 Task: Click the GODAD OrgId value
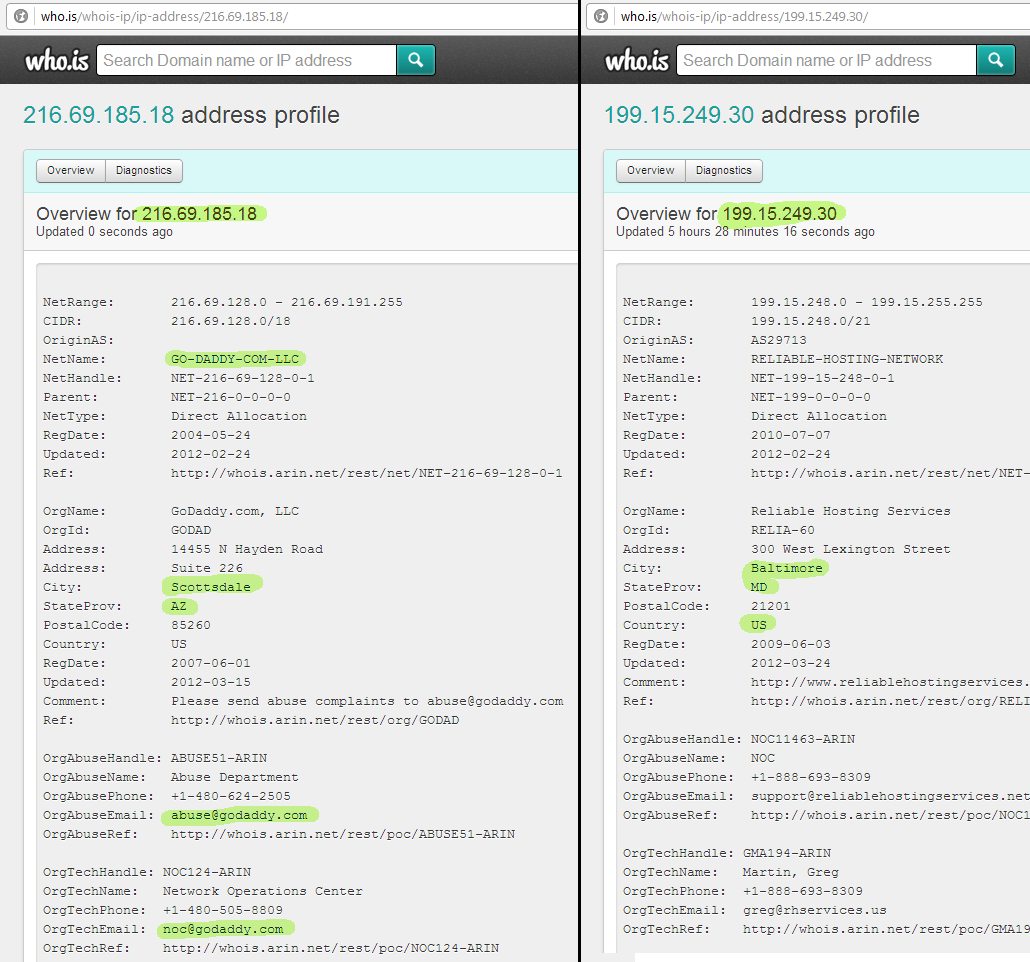tap(190, 530)
